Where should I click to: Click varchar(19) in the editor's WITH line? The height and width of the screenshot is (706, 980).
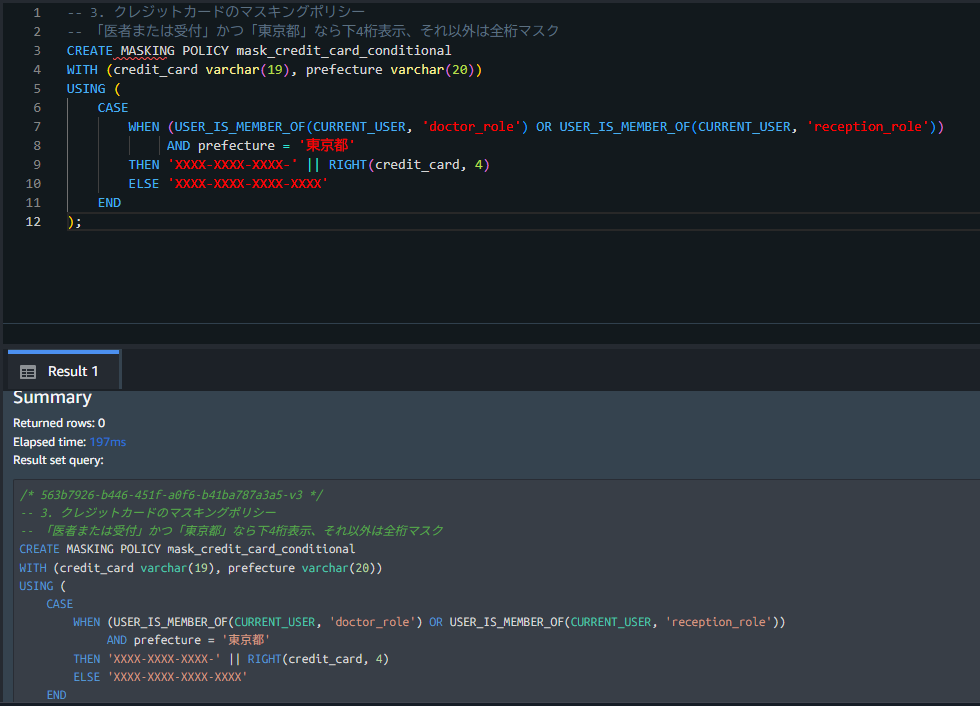pyautogui.click(x=248, y=70)
